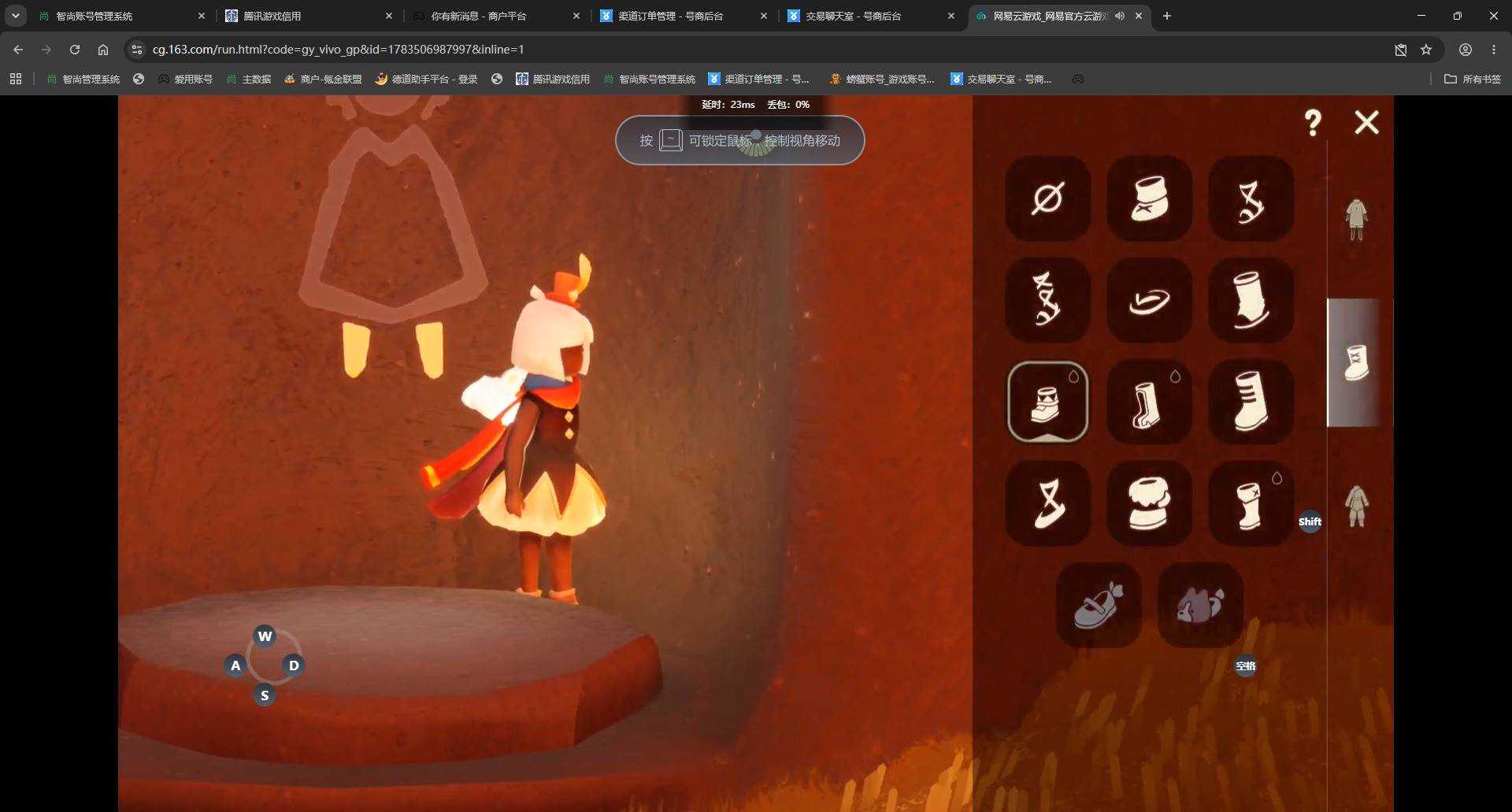Choose the flat slipper footwear

(x=1149, y=300)
